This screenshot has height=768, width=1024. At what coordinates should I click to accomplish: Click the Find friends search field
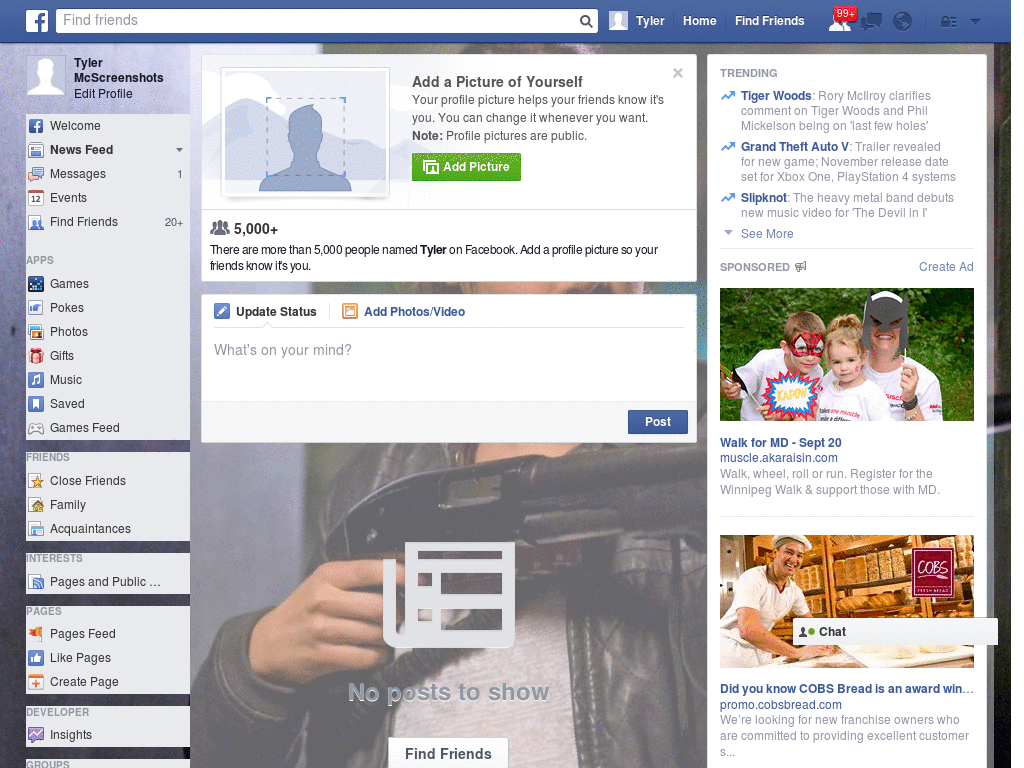click(x=317, y=21)
